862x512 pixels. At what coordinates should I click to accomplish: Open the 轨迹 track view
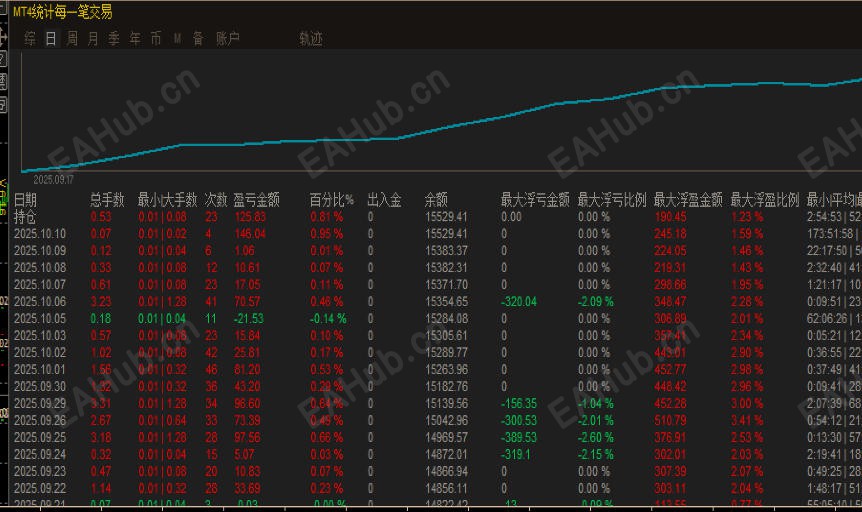311,38
